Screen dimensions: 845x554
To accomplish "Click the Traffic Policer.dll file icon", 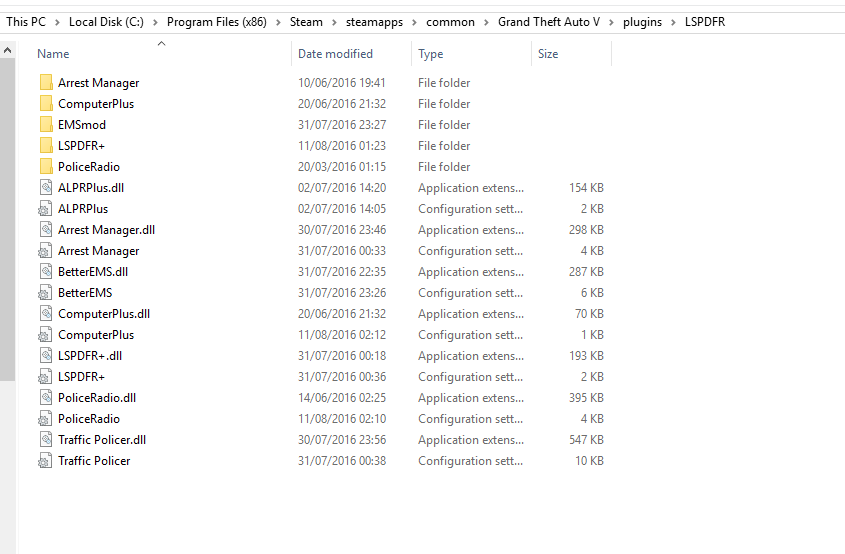I will click(46, 440).
